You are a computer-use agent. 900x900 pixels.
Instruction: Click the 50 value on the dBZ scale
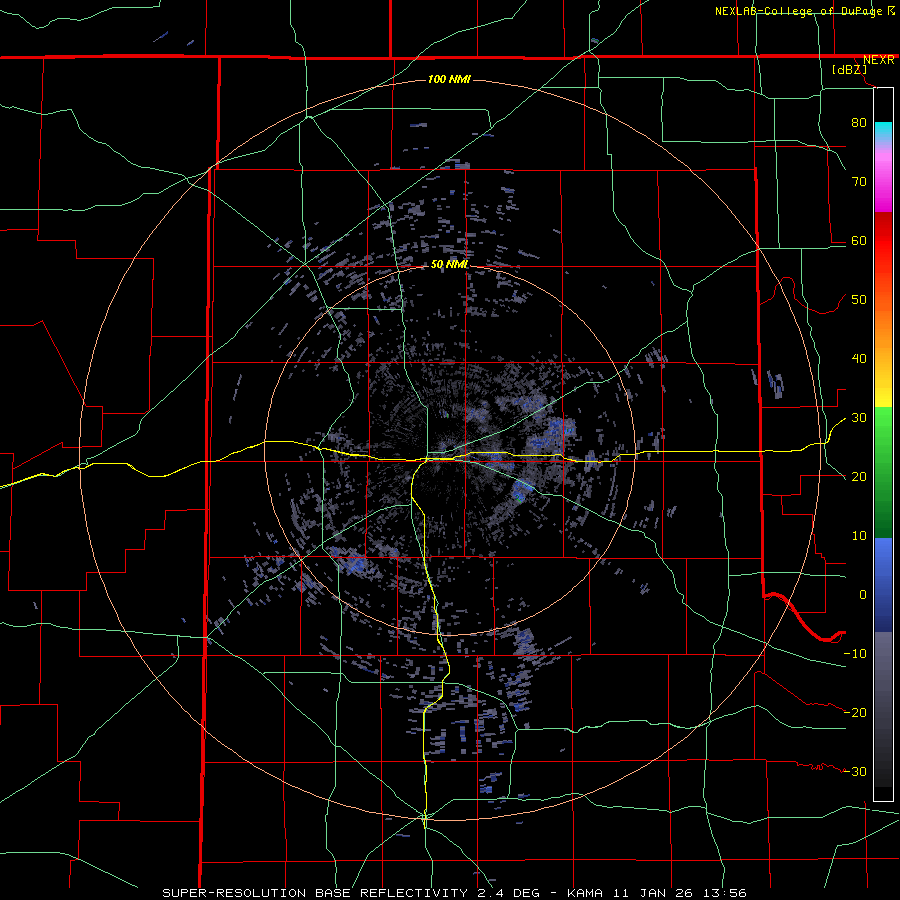(x=859, y=300)
